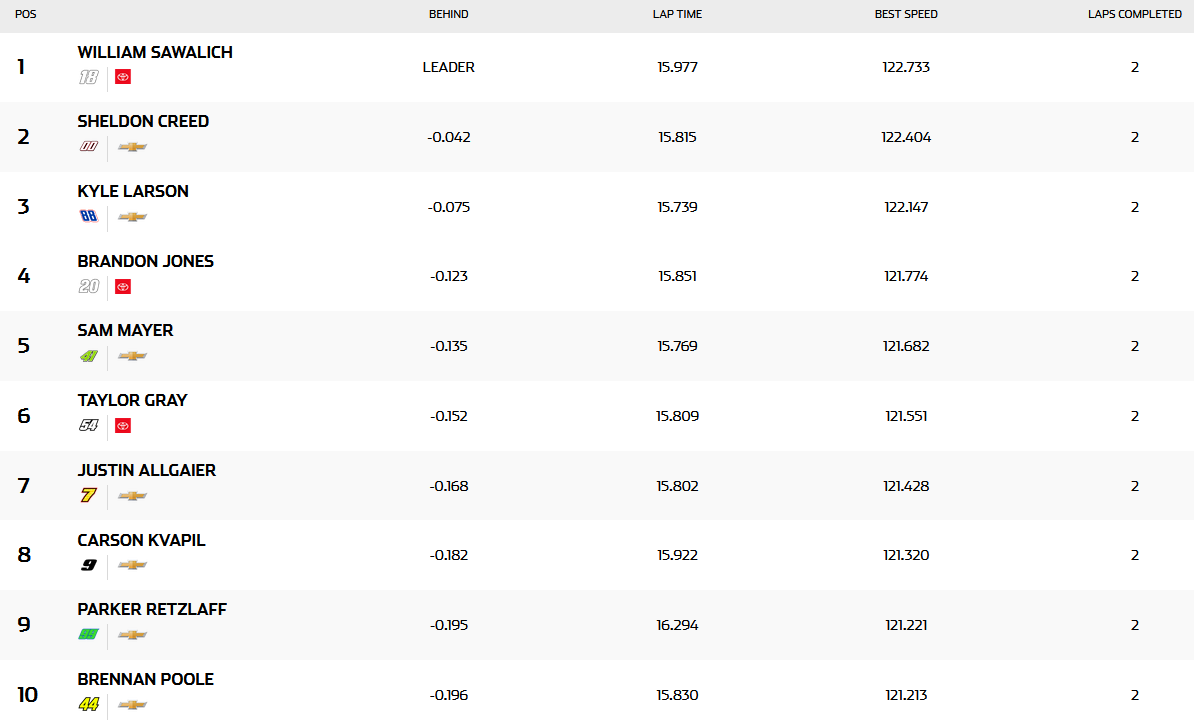1194x727 pixels.
Task: Click Justin Allgaier's number 7 car badge
Action: 88,496
